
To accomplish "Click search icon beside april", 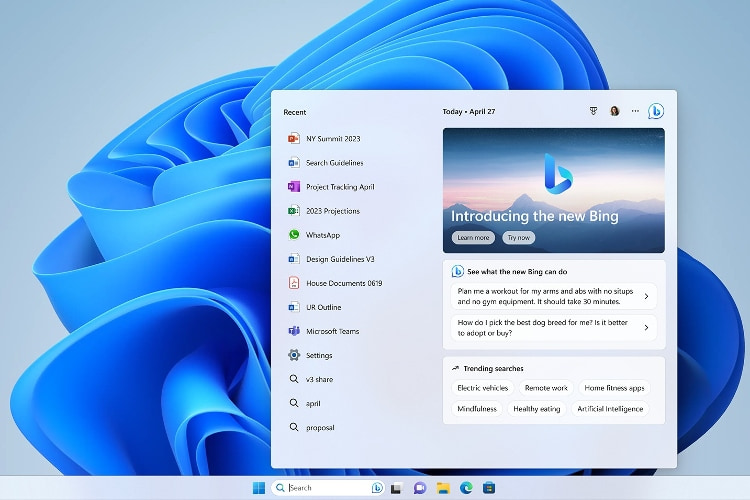I will (294, 403).
